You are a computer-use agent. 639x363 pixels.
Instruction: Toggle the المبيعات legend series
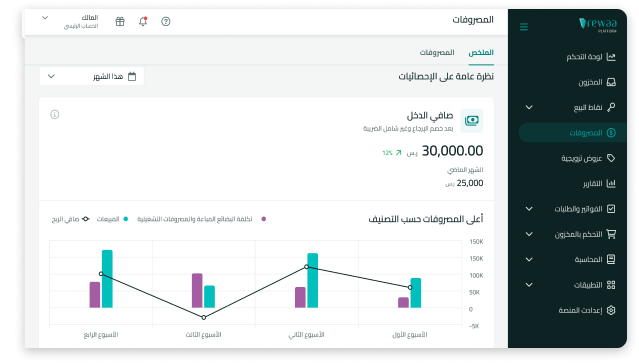112,219
